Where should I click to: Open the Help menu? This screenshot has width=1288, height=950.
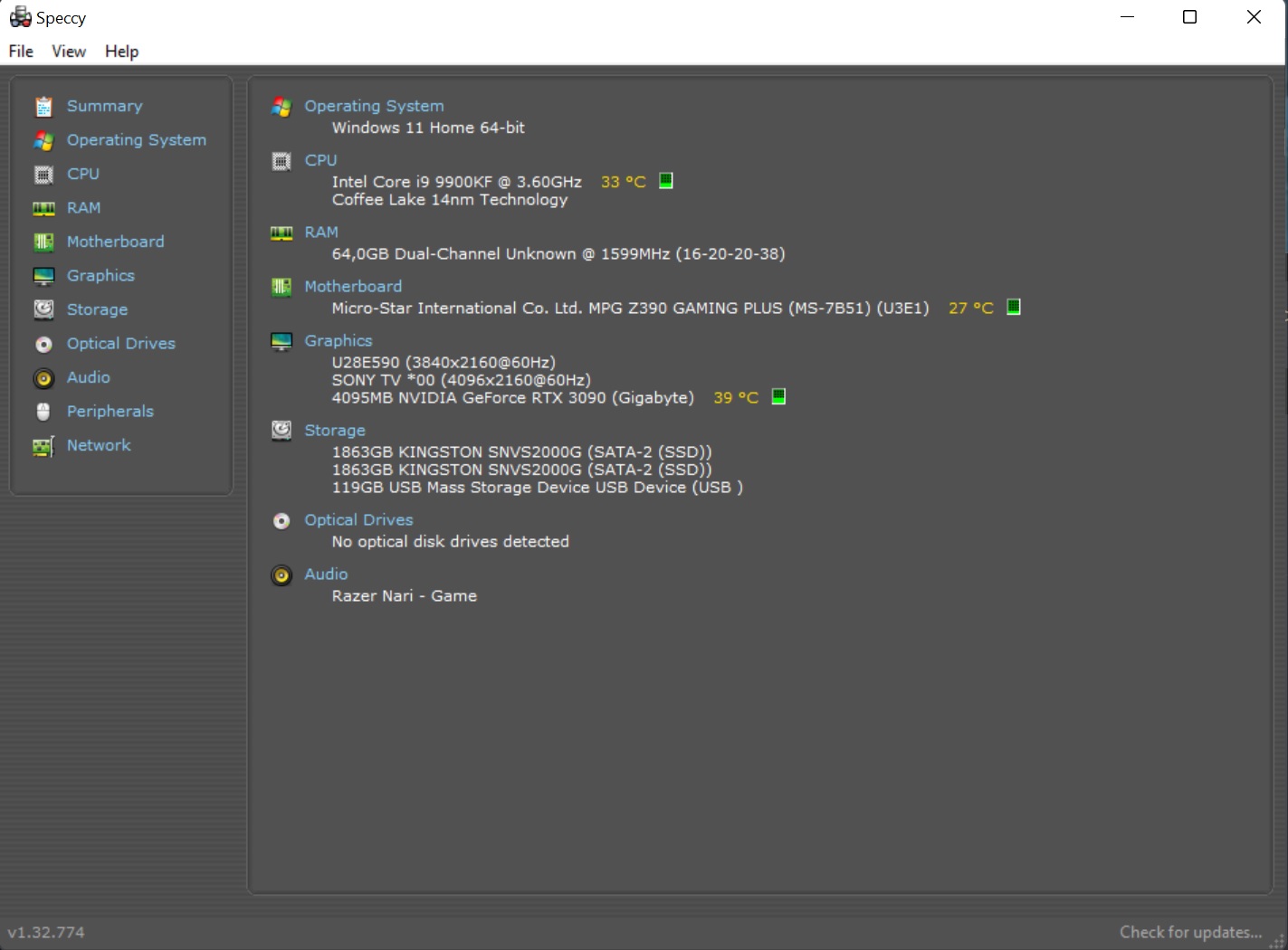[121, 52]
